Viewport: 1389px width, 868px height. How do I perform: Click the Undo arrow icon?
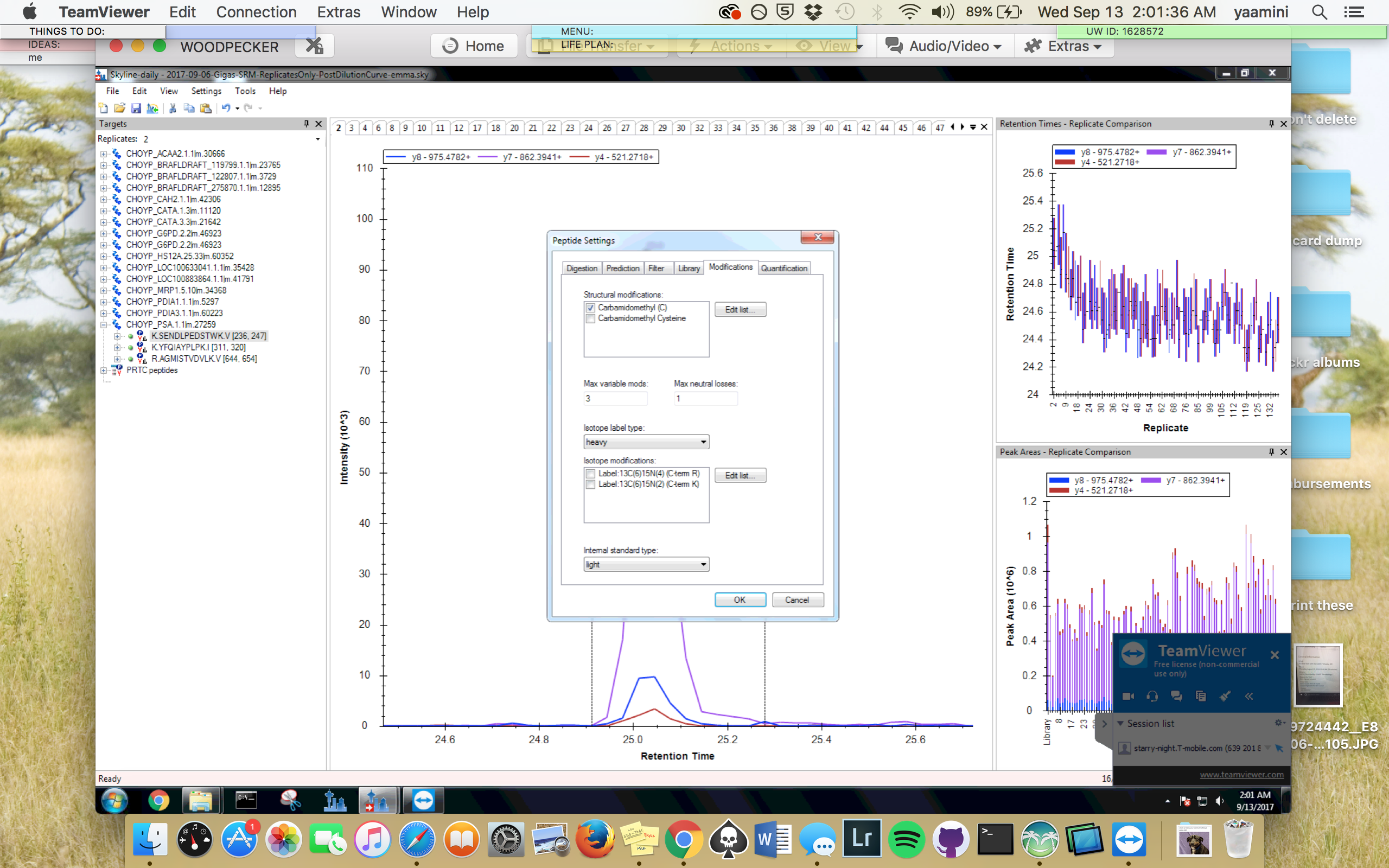tap(226, 108)
